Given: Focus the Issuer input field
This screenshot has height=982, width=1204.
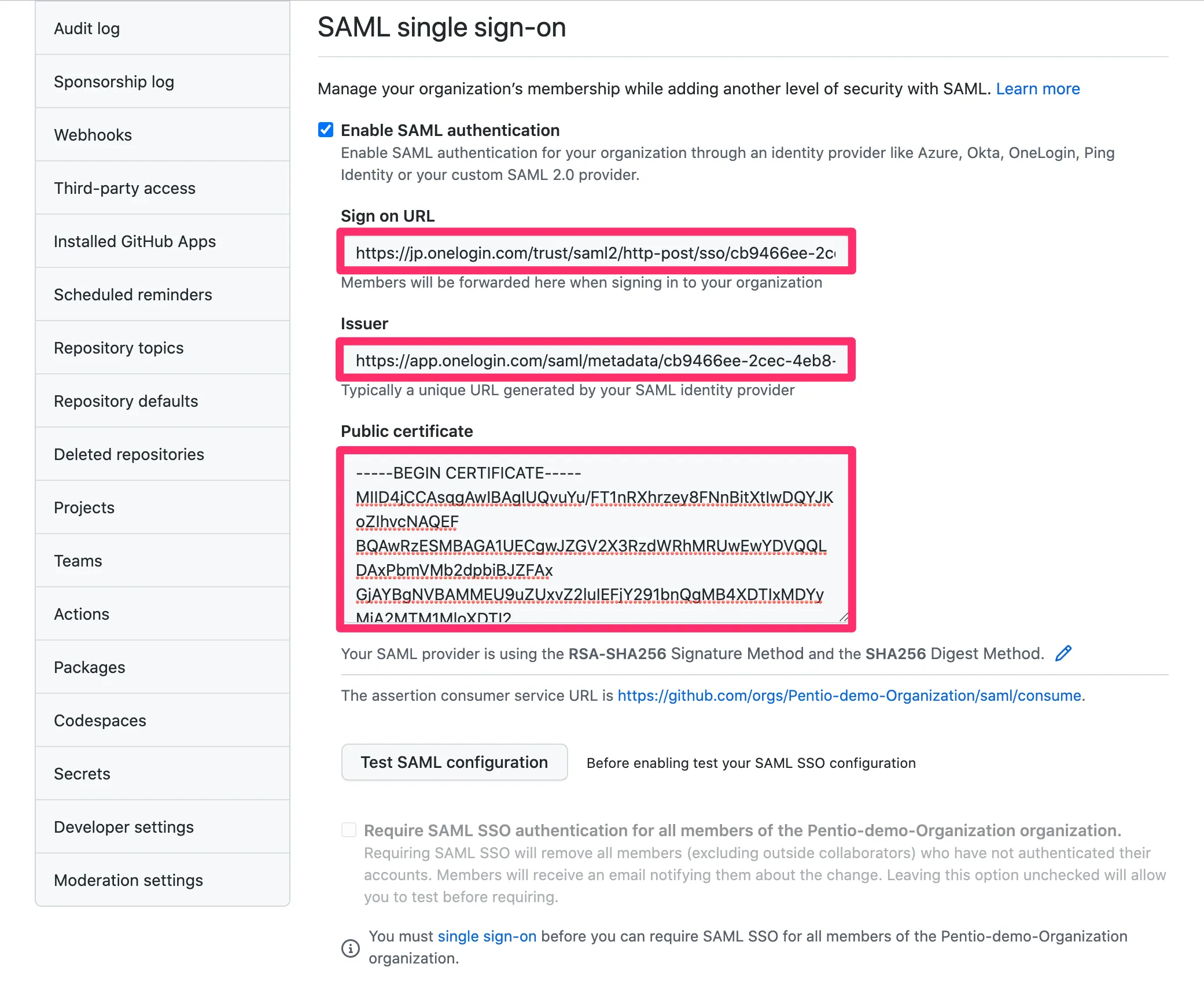Looking at the screenshot, I should click(595, 361).
